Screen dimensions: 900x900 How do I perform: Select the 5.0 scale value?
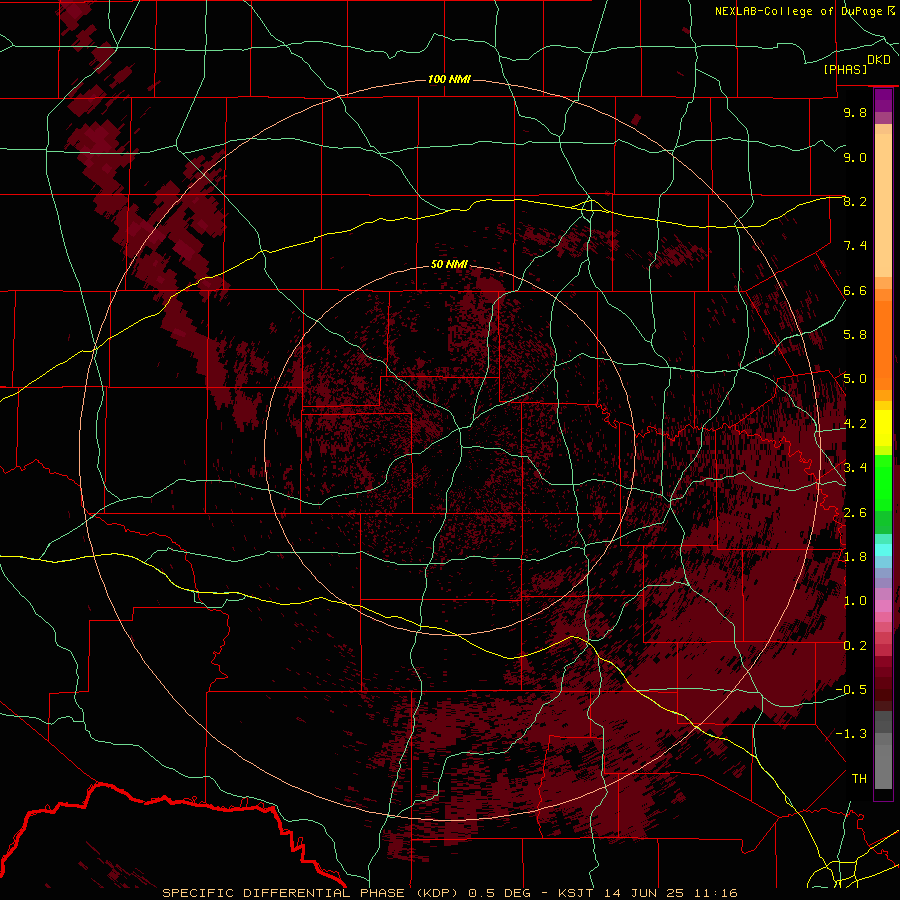855,379
